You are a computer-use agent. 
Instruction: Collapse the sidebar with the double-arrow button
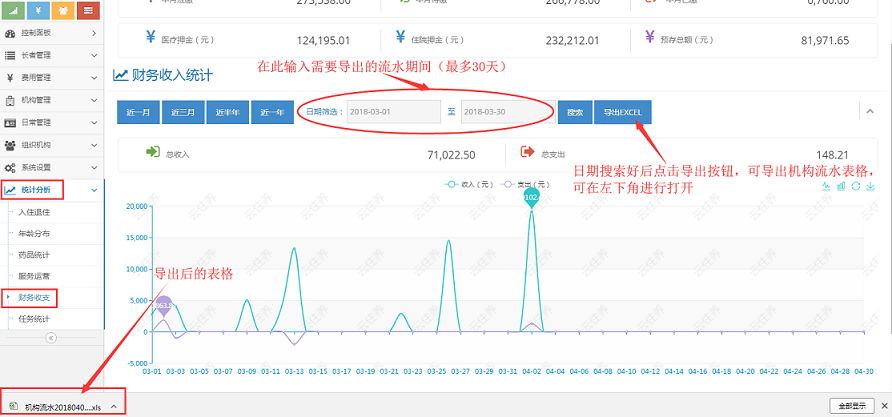[x=51, y=338]
